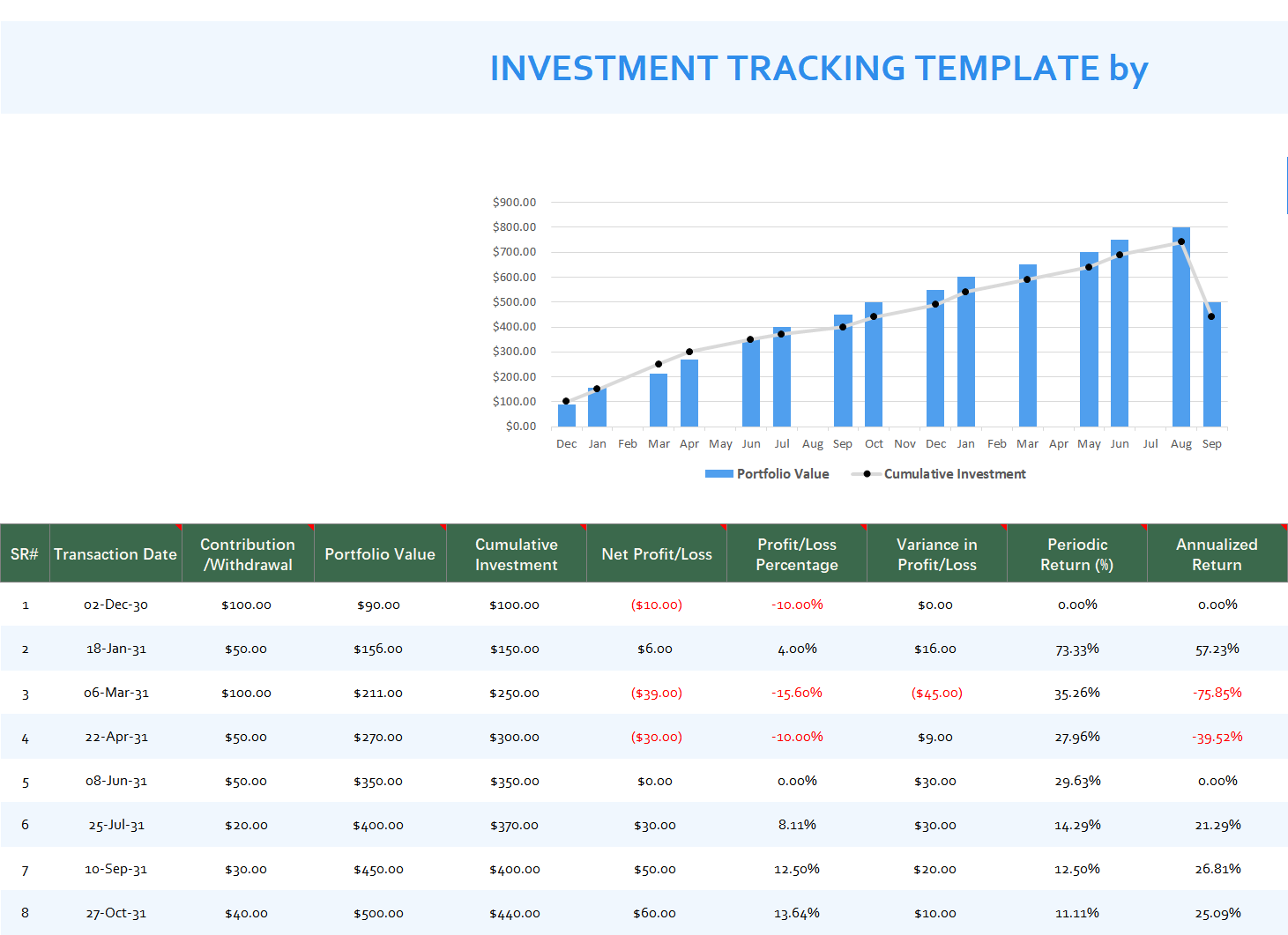The height and width of the screenshot is (935, 1288).
Task: Click the net profit cell $6.00
Action: pyautogui.click(x=655, y=649)
